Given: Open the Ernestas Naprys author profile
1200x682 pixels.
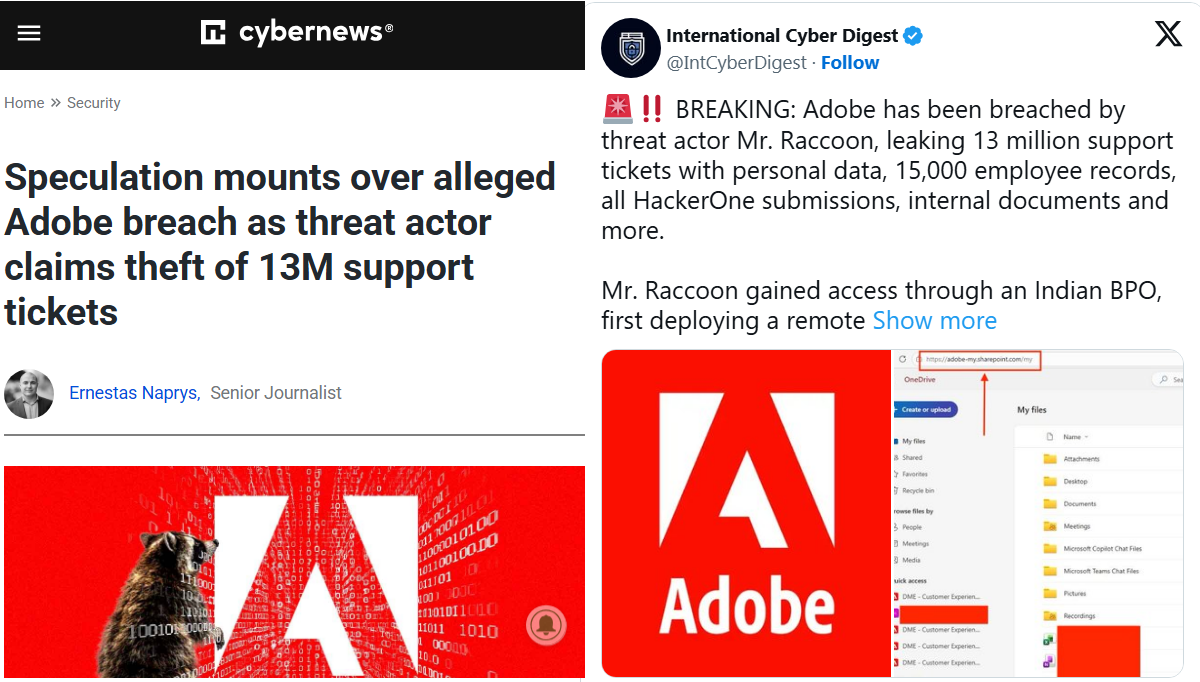Looking at the screenshot, I should [133, 392].
